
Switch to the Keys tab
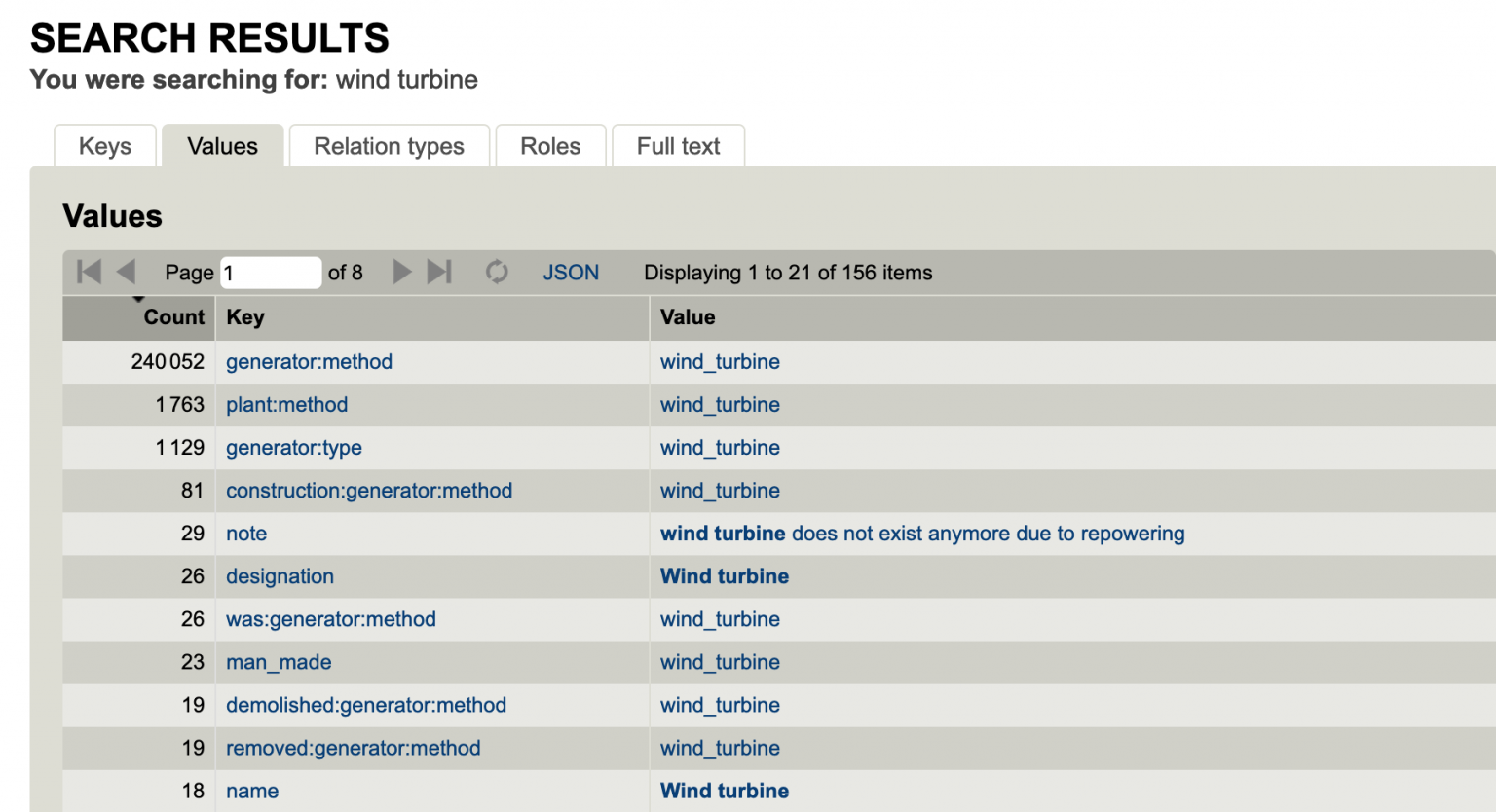(x=104, y=145)
